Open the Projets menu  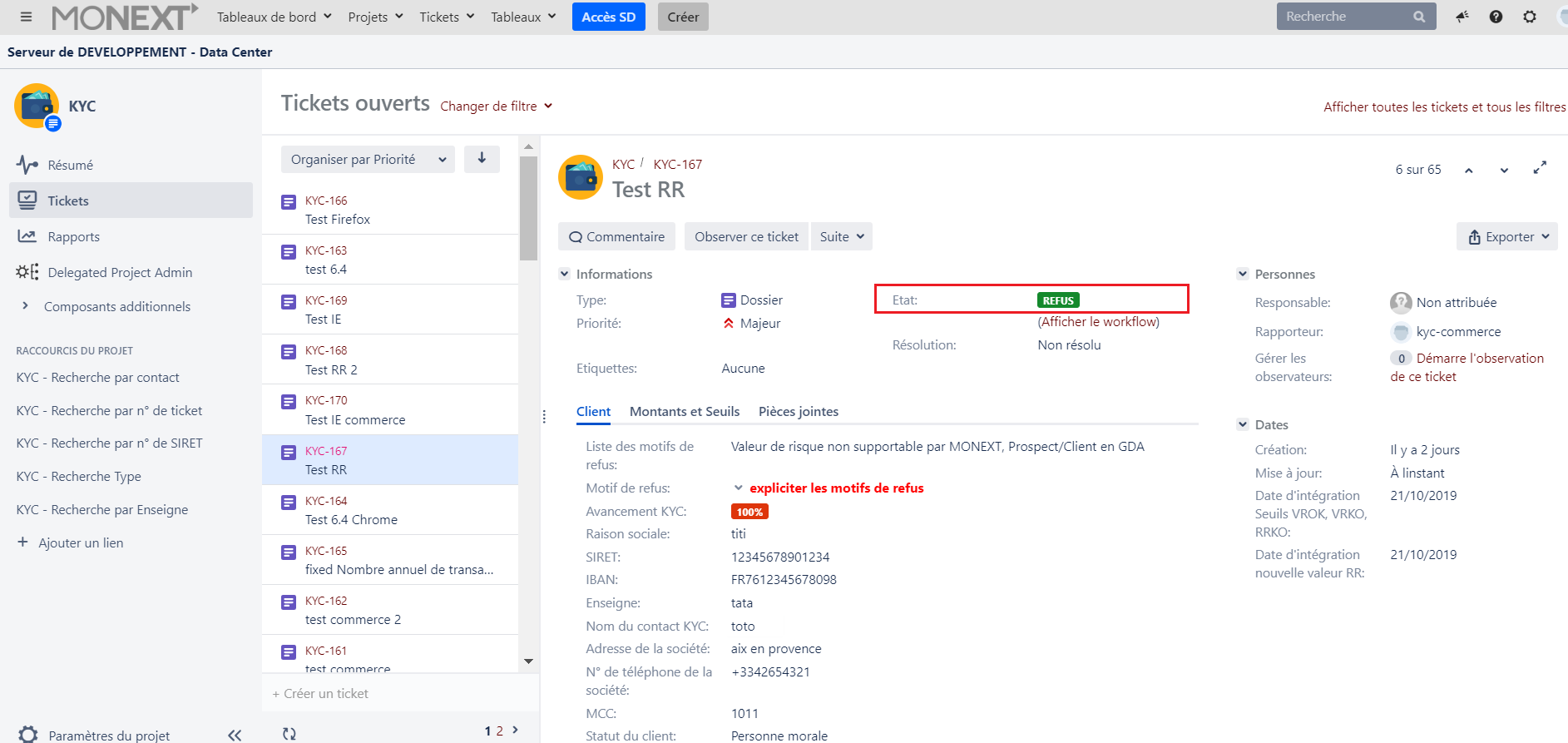(x=375, y=17)
